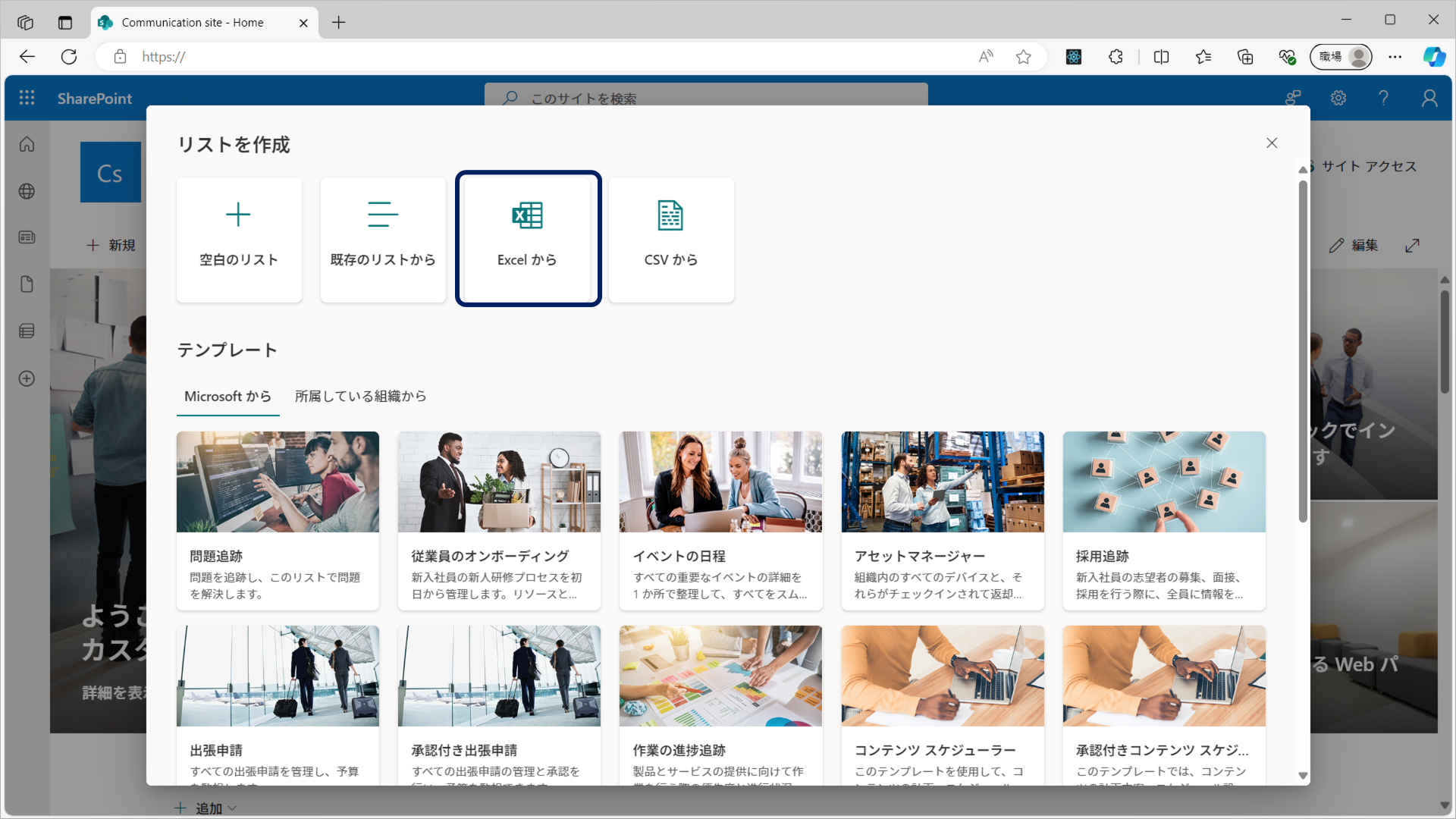Open browser Settings and more ellipsis menu
This screenshot has height=819, width=1456.
pos(1395,57)
